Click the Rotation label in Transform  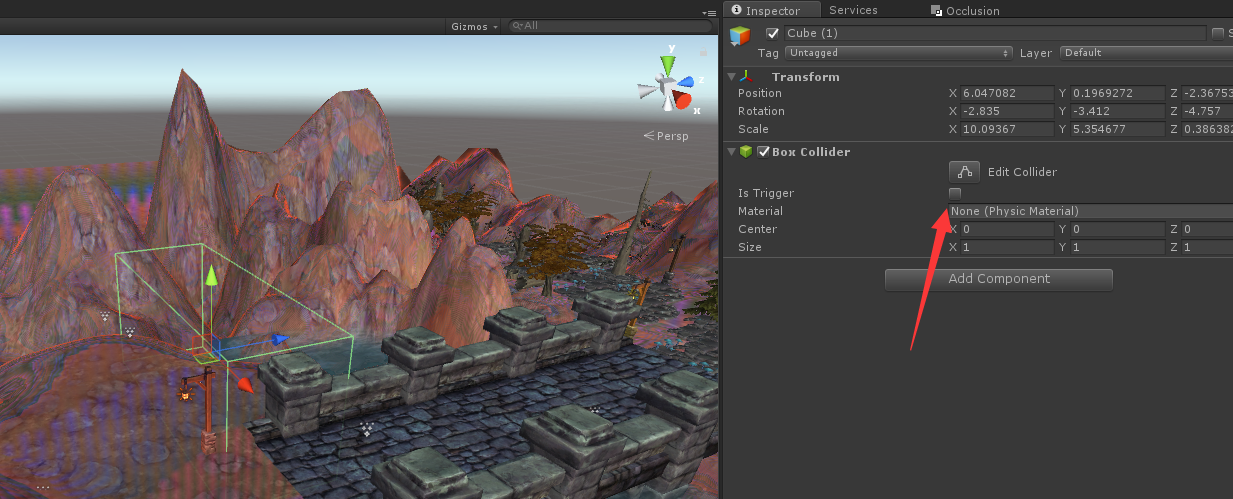click(x=761, y=111)
